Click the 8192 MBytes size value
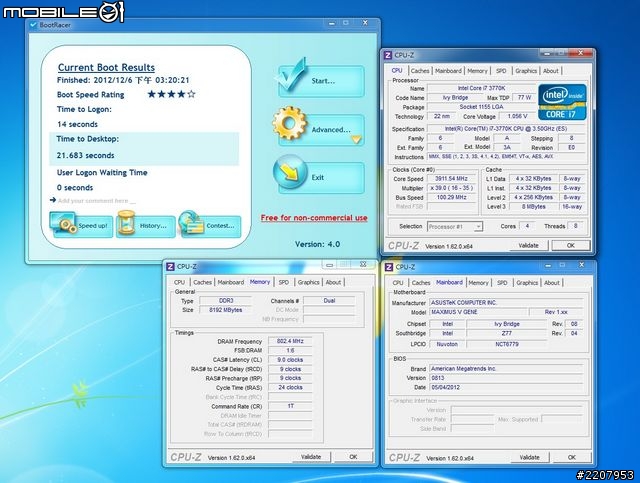 tap(226, 310)
